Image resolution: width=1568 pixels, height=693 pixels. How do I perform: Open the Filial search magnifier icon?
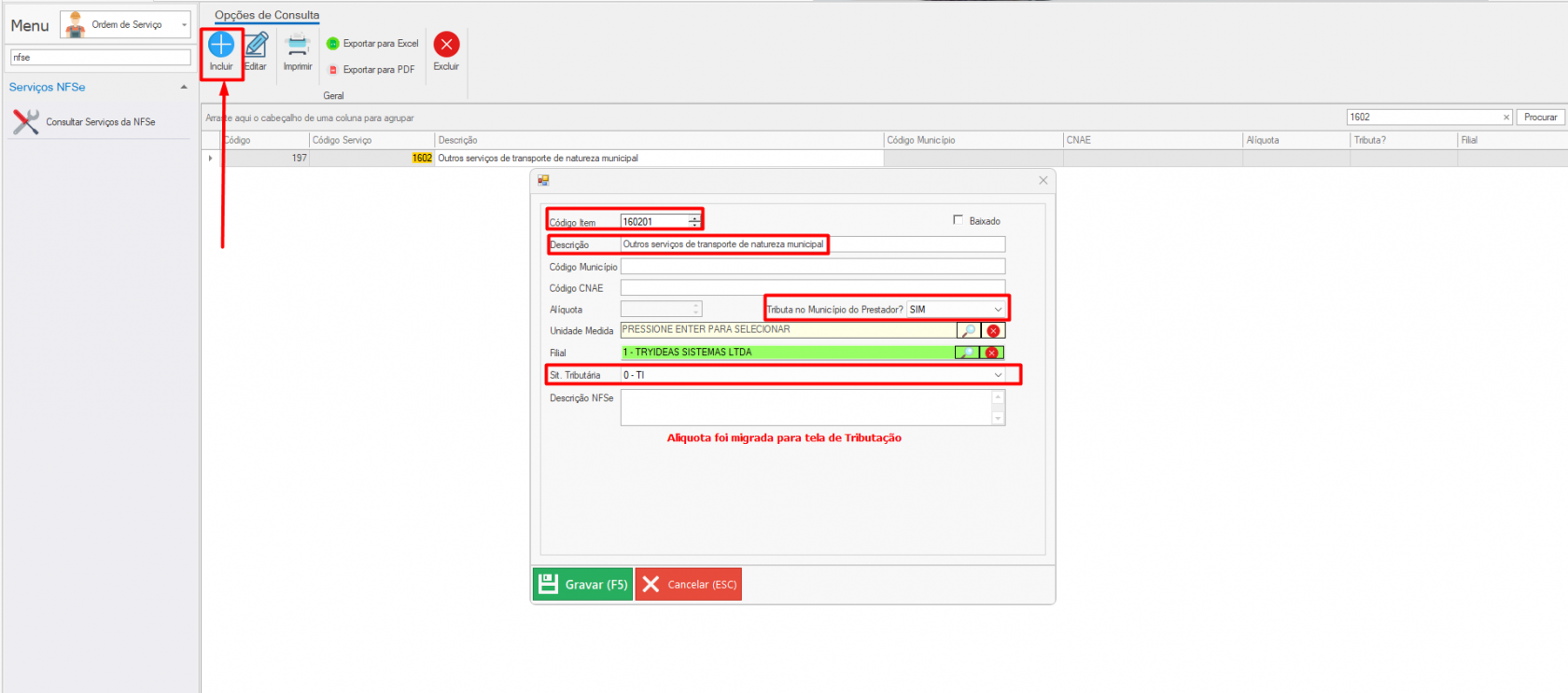[x=967, y=353]
